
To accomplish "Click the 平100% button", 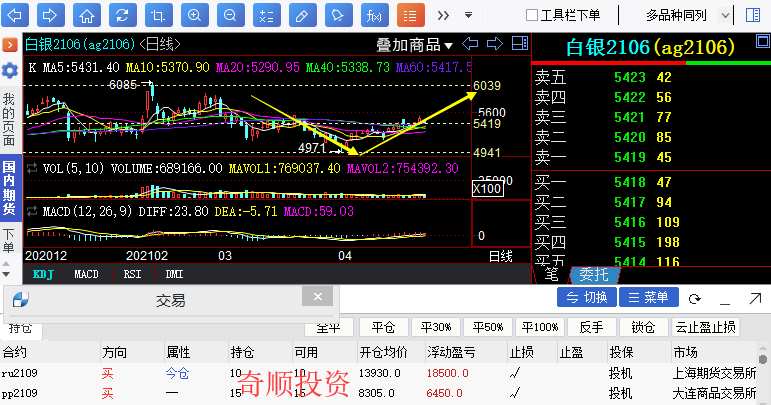I will (x=540, y=327).
